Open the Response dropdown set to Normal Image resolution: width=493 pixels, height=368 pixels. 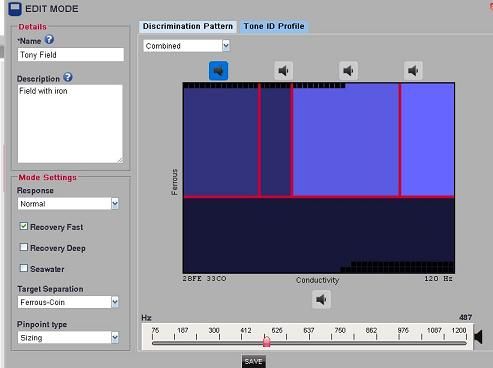[x=68, y=204]
